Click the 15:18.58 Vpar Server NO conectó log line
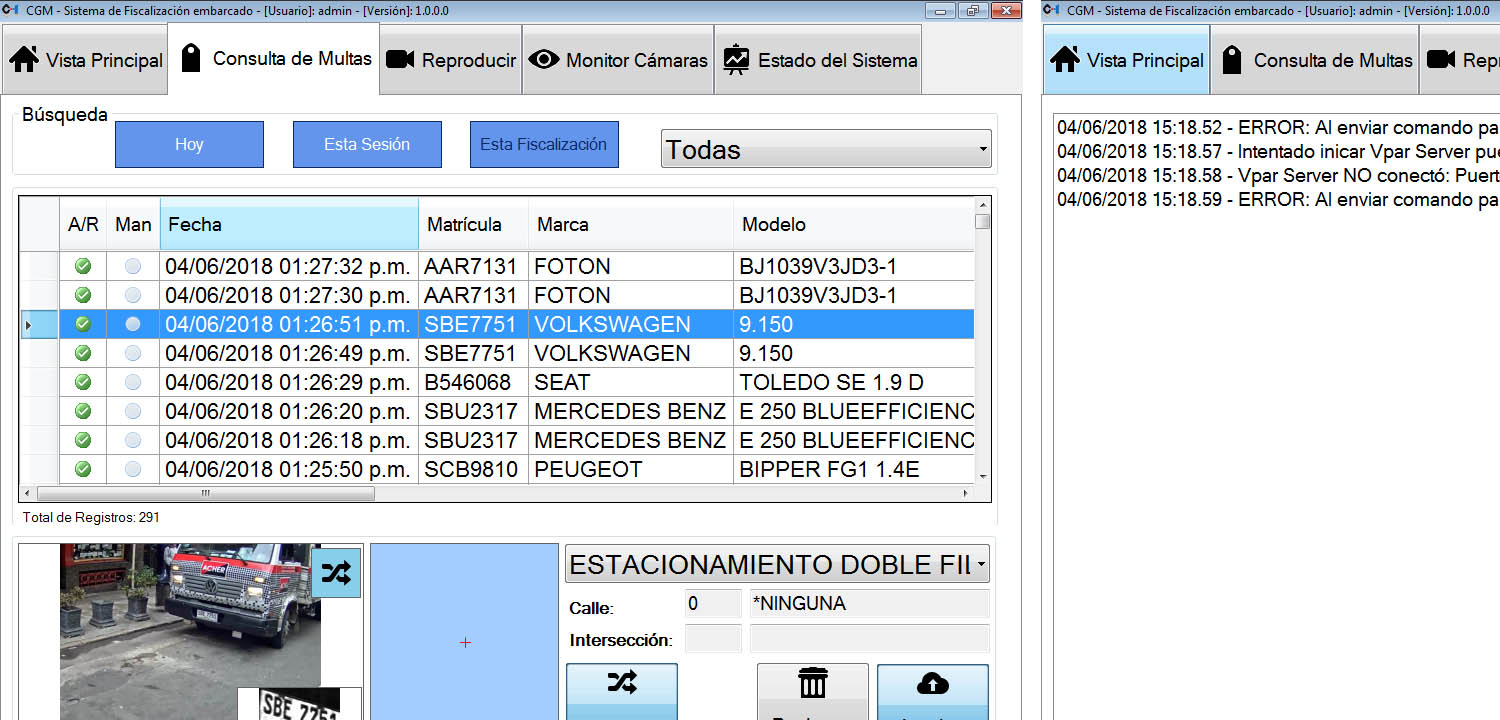 (x=1278, y=175)
